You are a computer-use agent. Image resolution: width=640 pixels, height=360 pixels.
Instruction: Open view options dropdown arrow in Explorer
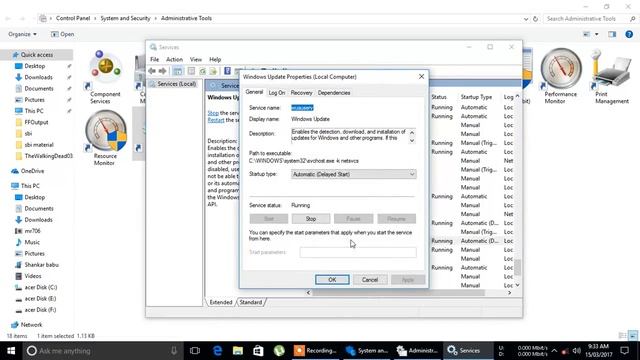pos(596,34)
